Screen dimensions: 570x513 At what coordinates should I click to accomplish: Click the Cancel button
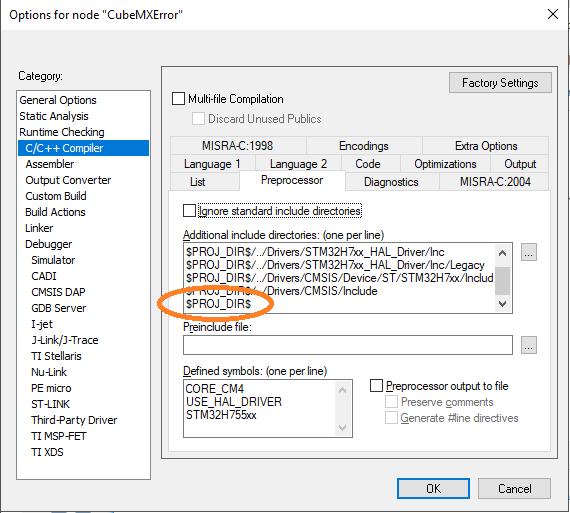point(514,488)
